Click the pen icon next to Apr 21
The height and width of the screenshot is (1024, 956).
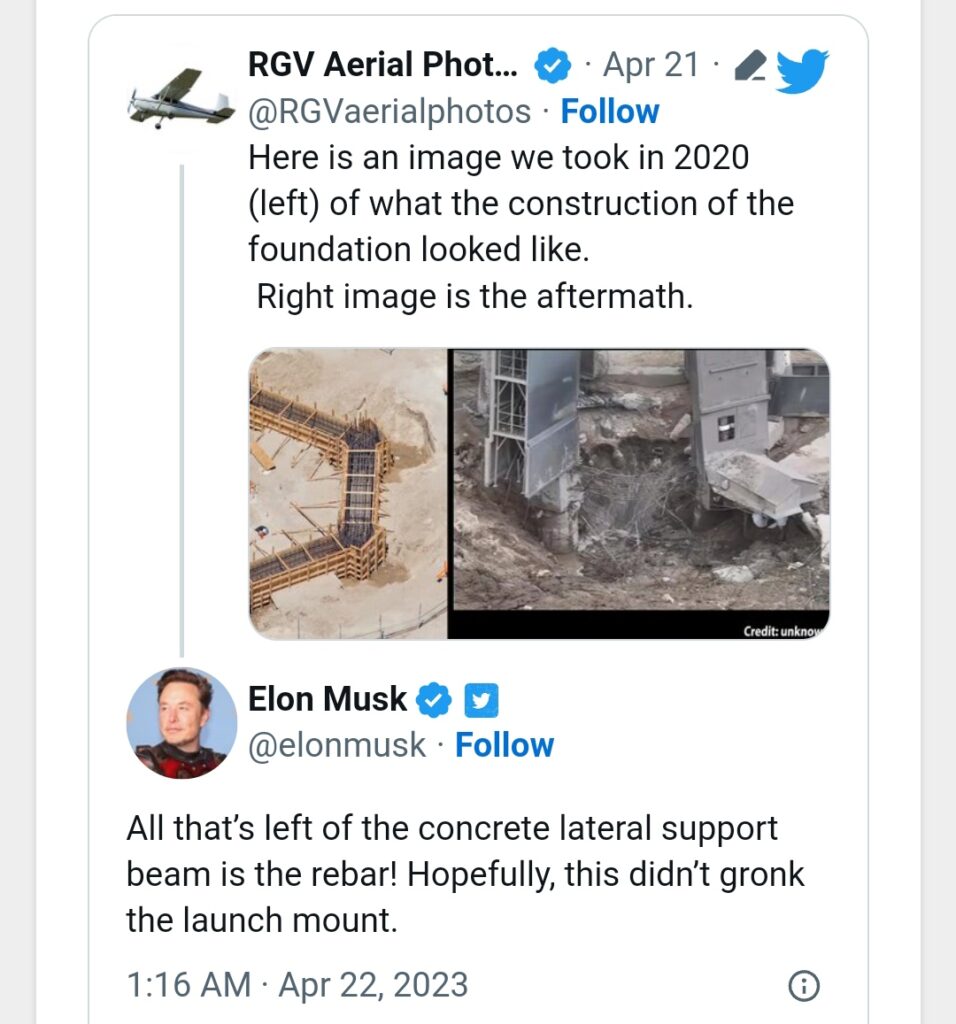tap(749, 67)
